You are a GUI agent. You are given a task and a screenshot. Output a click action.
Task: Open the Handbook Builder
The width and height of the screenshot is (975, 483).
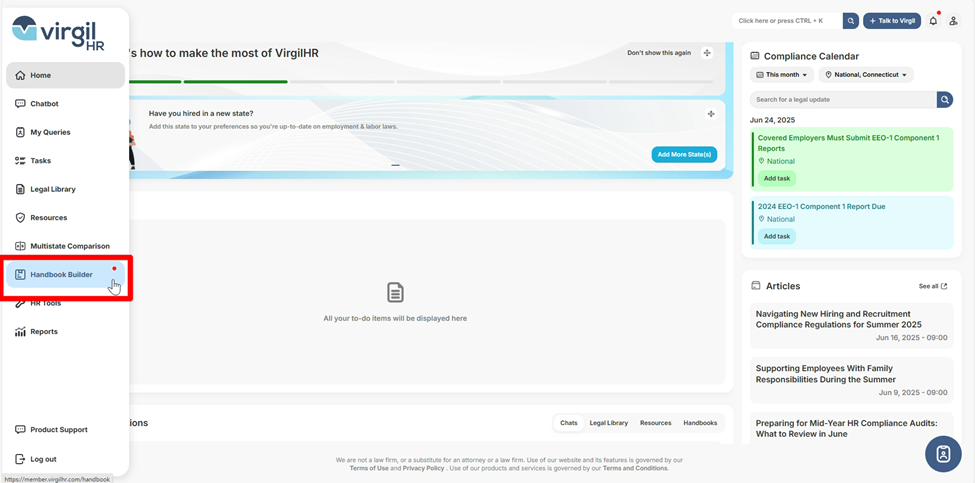(65, 275)
